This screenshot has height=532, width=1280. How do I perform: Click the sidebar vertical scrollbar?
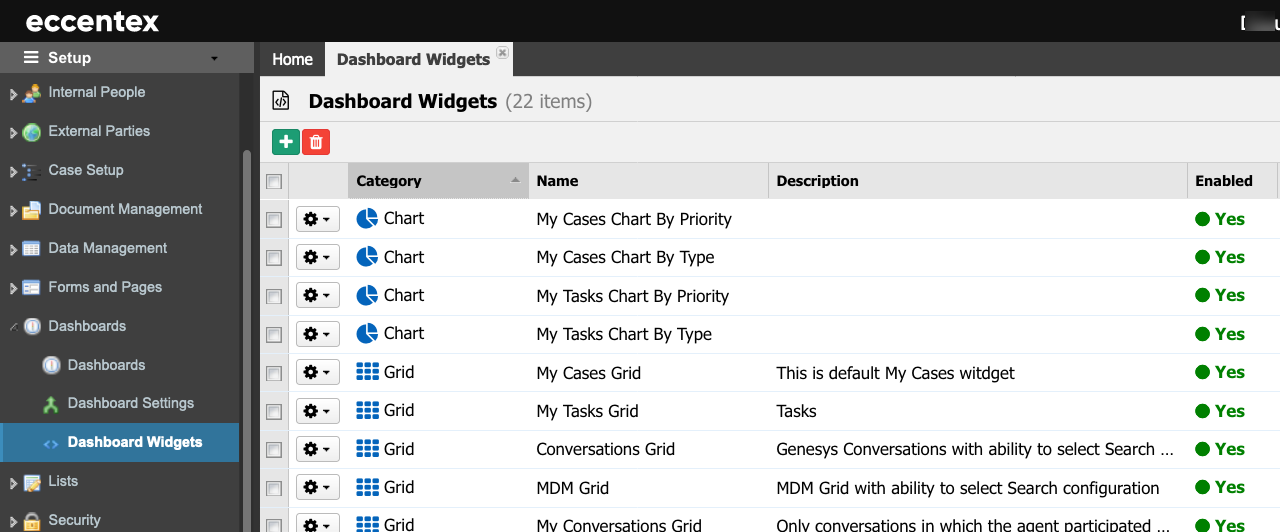click(x=247, y=340)
